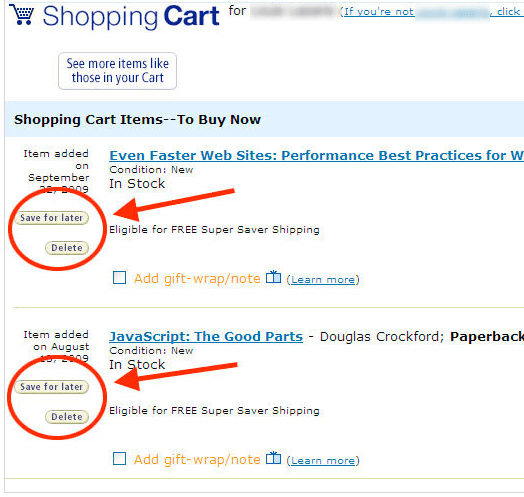Click the Shopping Cart title heading

pyautogui.click(x=131, y=16)
